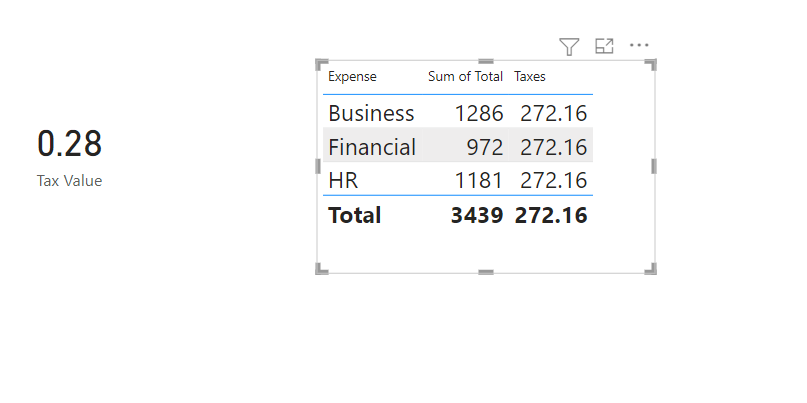The width and height of the screenshot is (807, 403).
Task: Click the Focus mode icon
Action: (604, 46)
